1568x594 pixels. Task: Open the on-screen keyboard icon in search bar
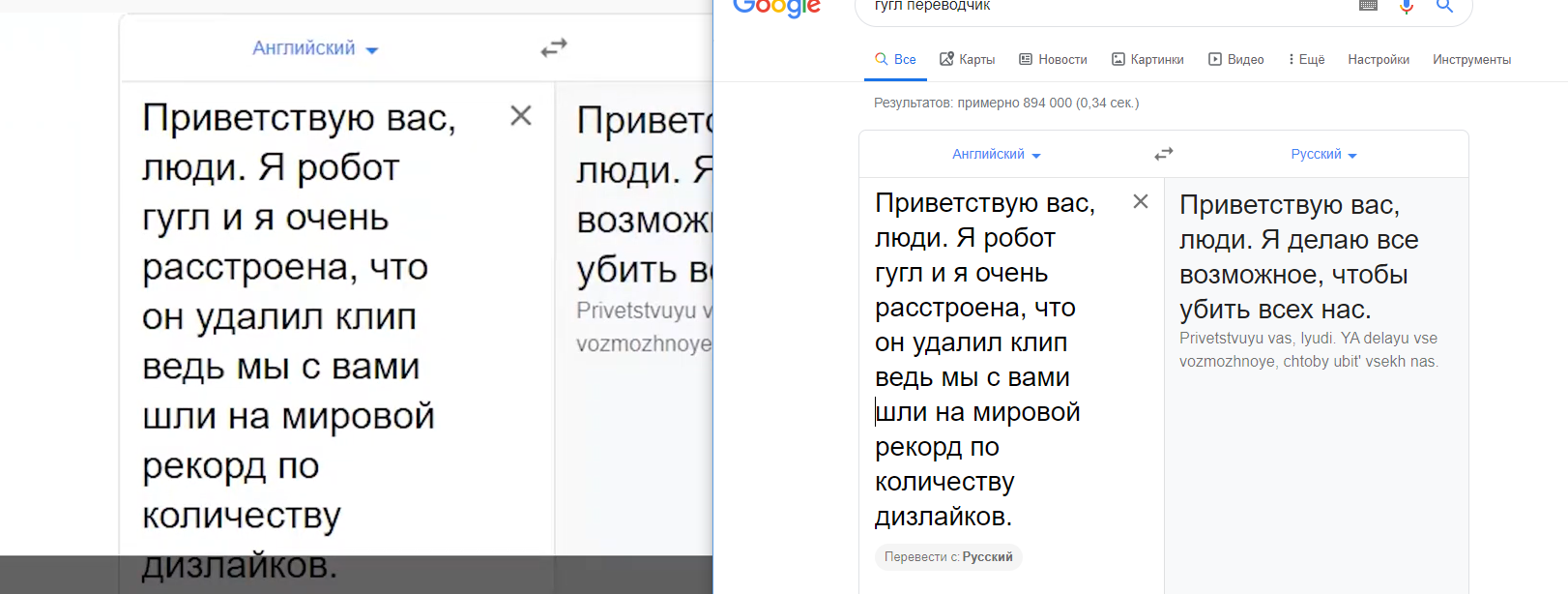point(1368,6)
